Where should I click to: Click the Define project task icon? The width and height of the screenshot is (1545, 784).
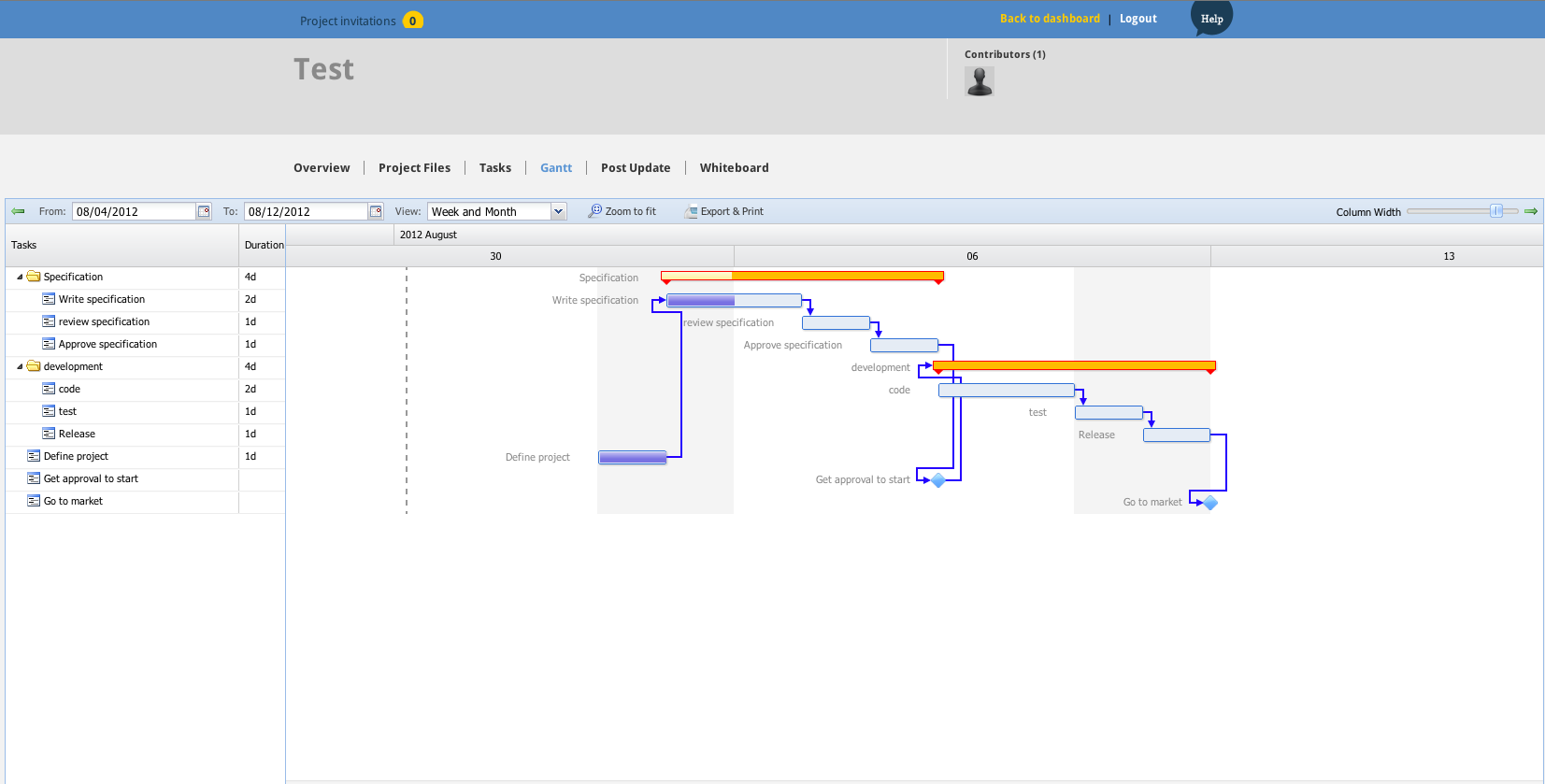tap(34, 456)
